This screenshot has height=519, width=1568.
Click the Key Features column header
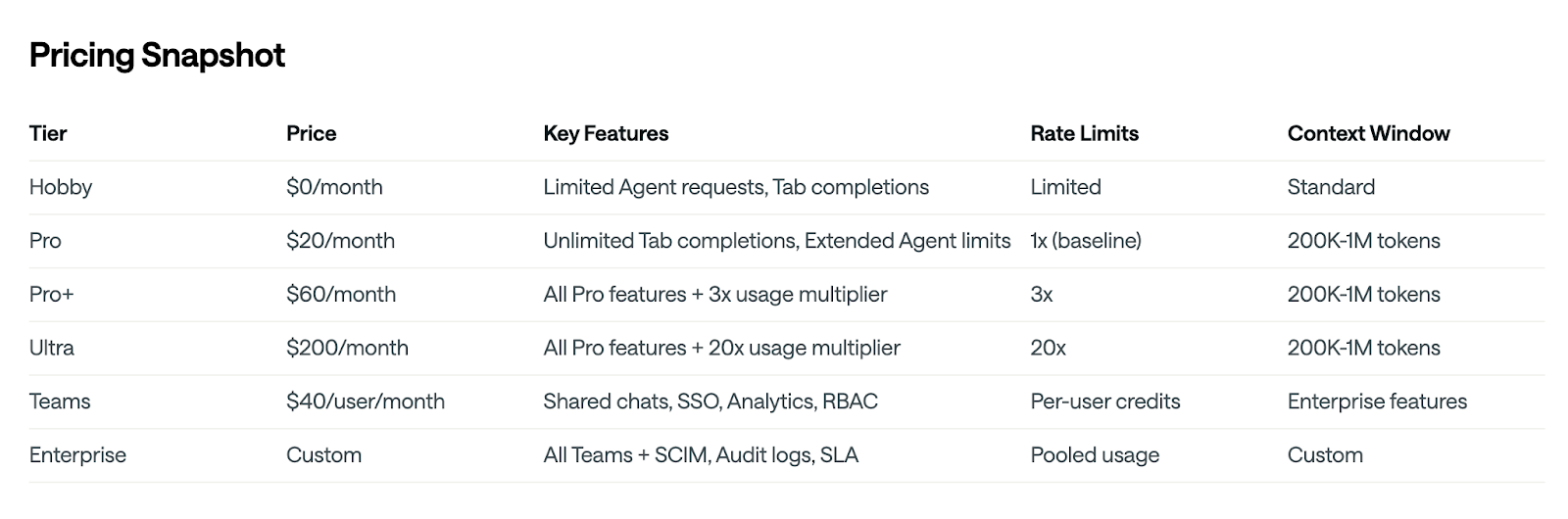[606, 134]
